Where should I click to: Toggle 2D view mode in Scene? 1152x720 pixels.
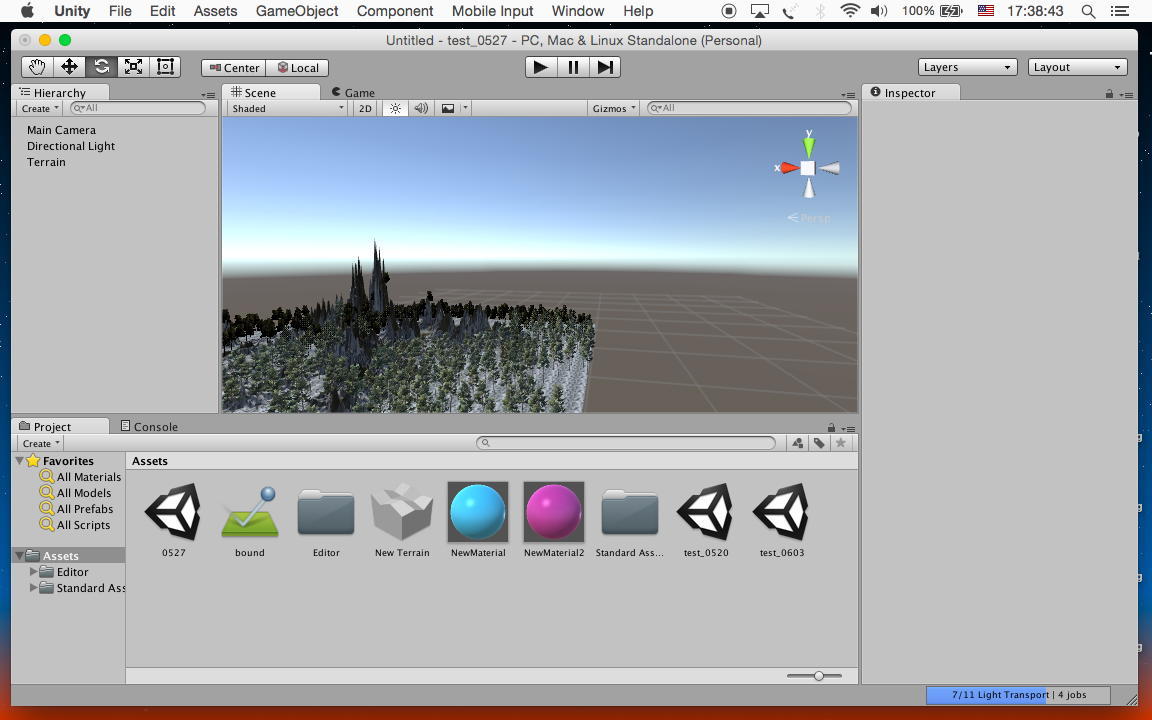pos(365,108)
